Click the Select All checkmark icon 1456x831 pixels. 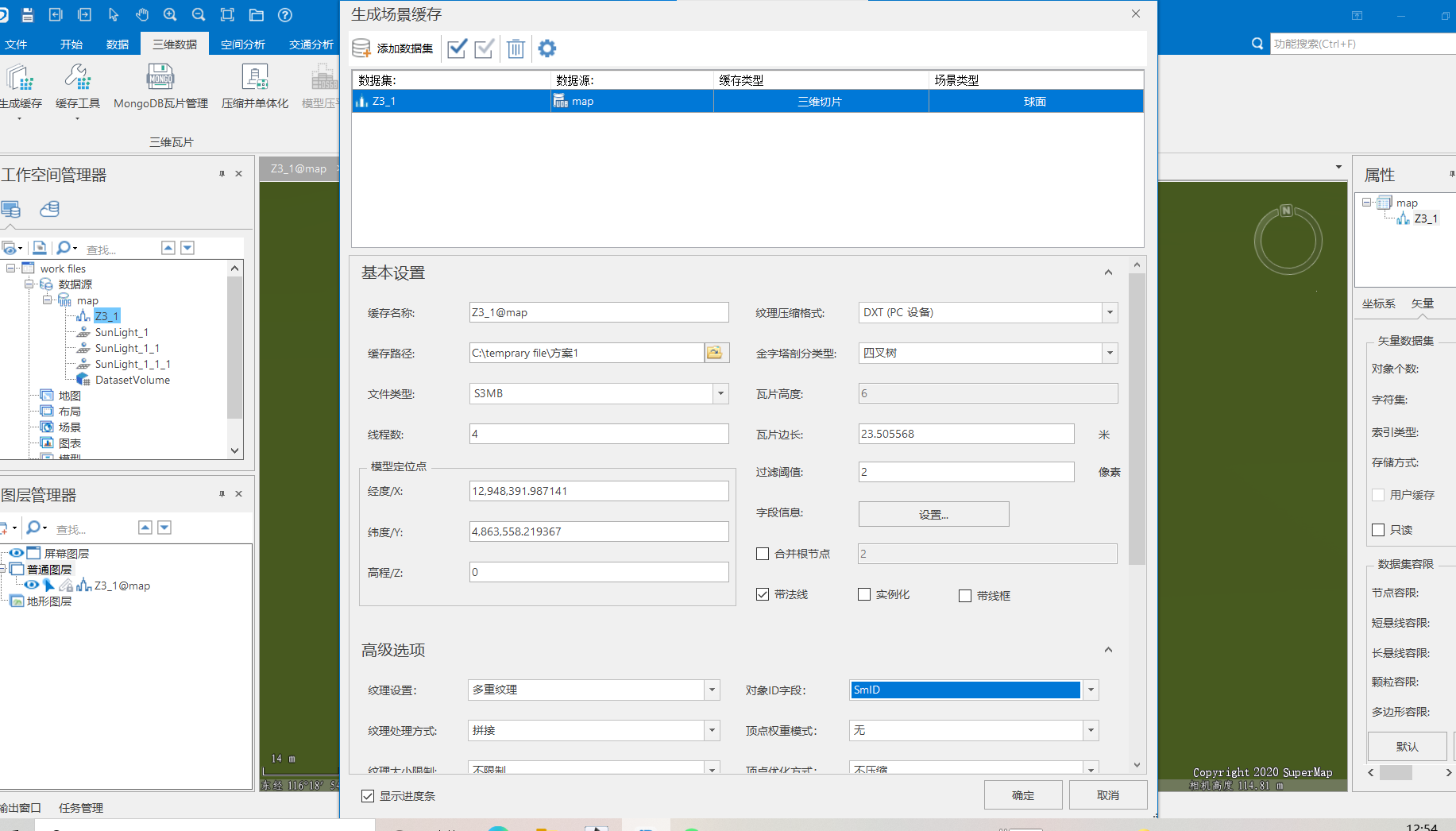click(x=457, y=48)
